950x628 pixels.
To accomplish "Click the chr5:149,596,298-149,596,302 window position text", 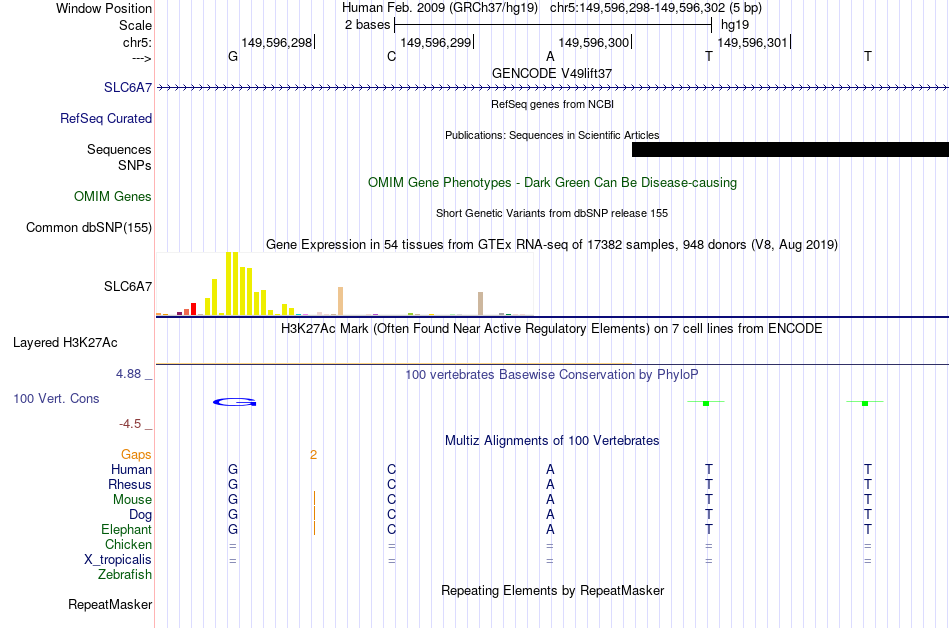I will click(x=656, y=8).
